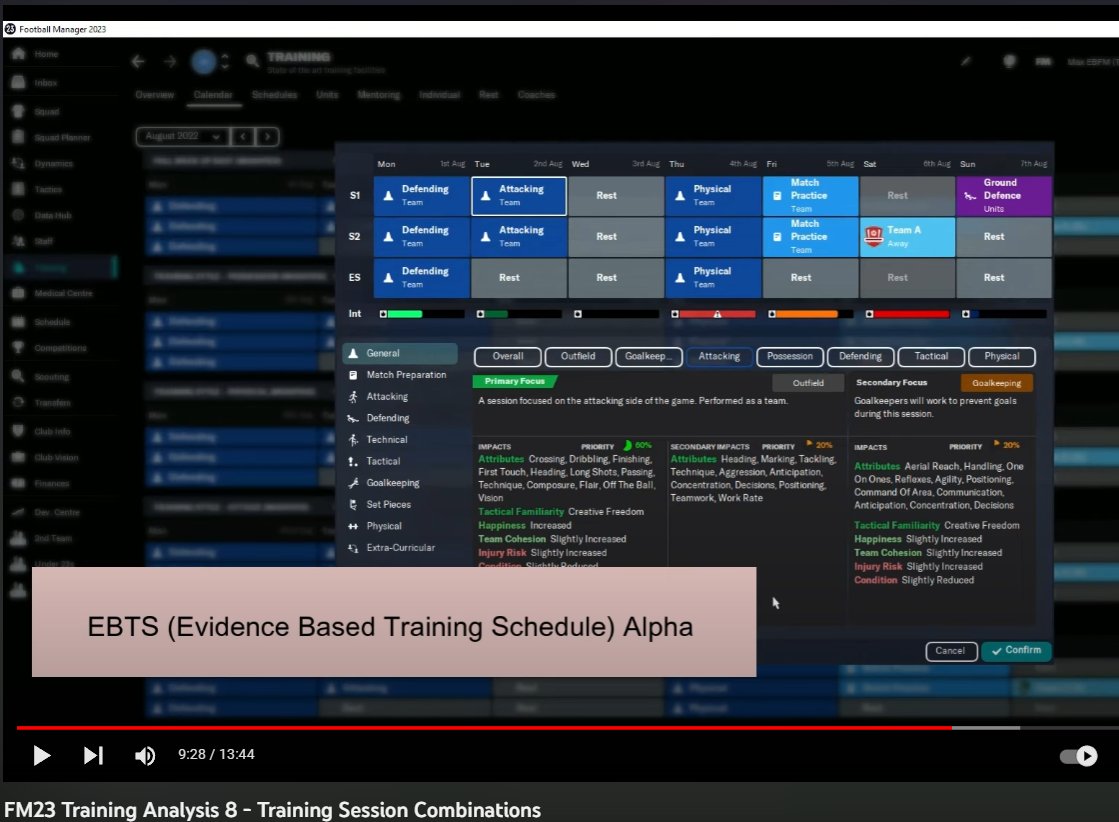The height and width of the screenshot is (822, 1119).
Task: Cancel the training session dialog
Action: (x=951, y=651)
